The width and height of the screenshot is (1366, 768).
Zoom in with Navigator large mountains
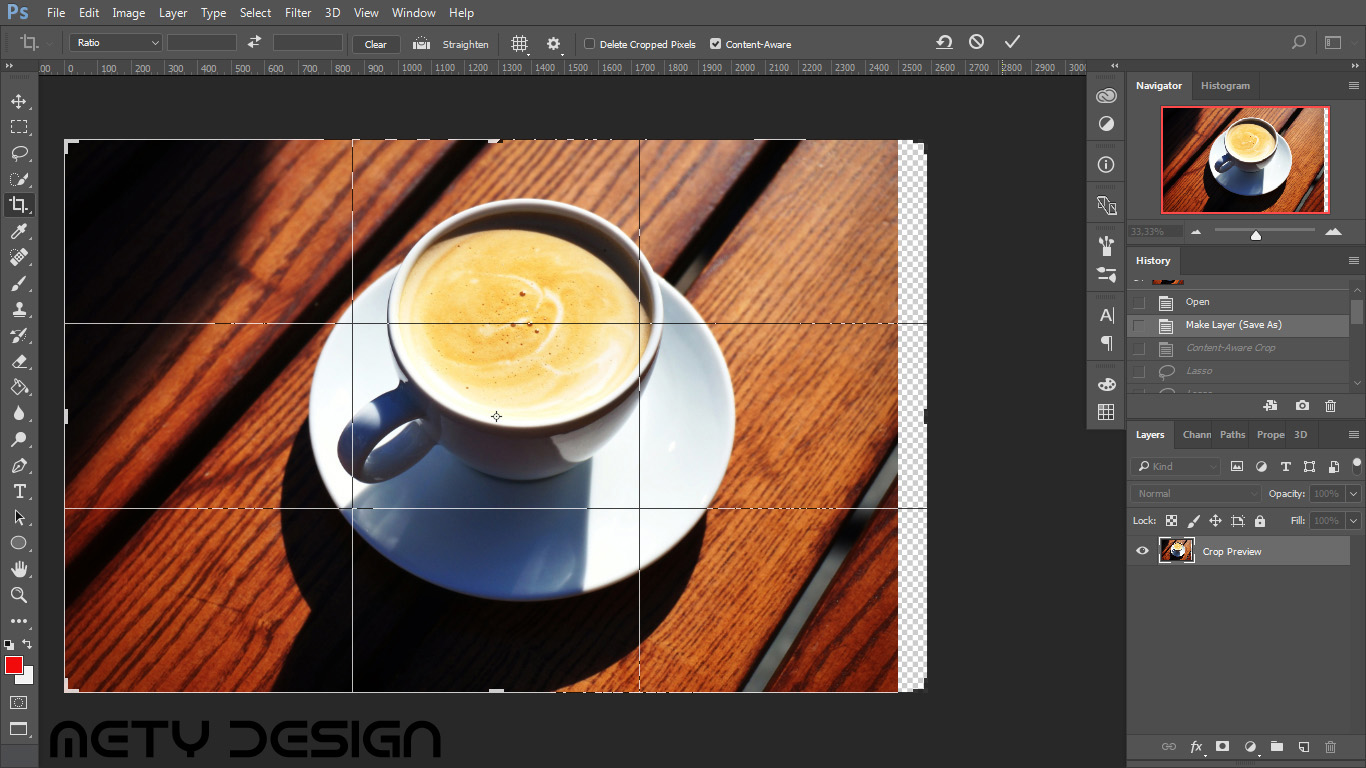[1333, 232]
